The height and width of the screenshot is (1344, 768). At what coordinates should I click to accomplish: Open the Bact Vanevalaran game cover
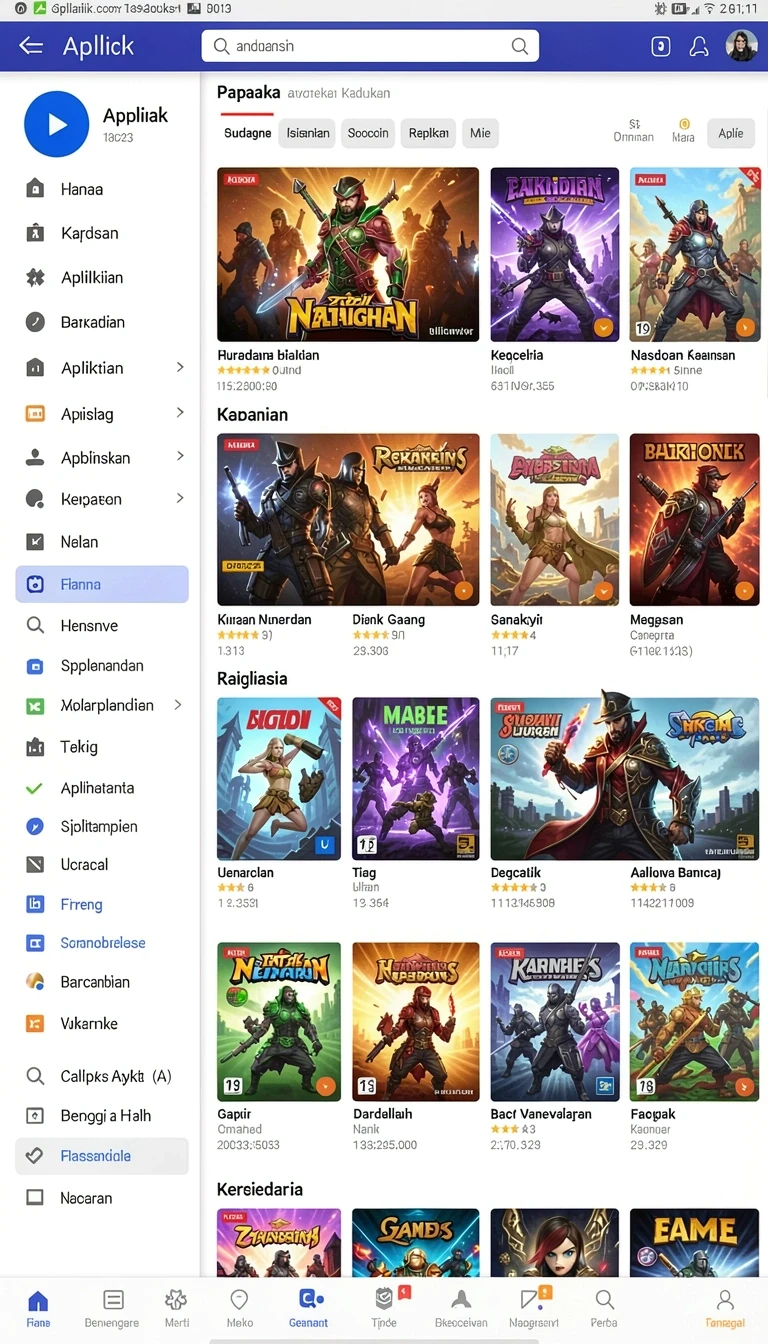coord(555,1021)
